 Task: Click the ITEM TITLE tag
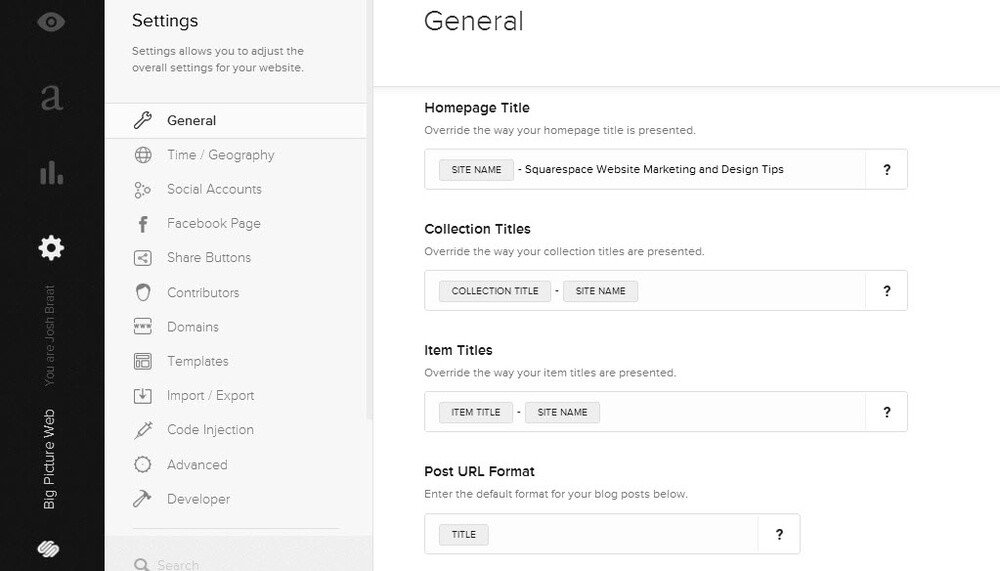pyautogui.click(x=476, y=412)
